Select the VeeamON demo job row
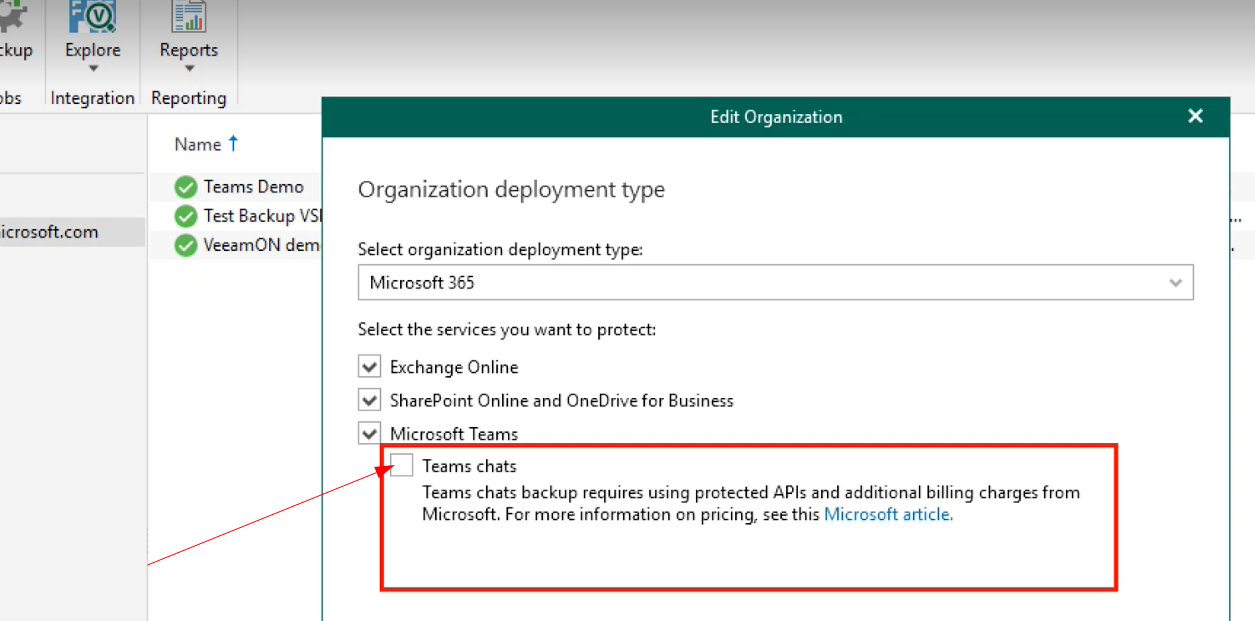Screen dimensions: 1255x621 236,245
